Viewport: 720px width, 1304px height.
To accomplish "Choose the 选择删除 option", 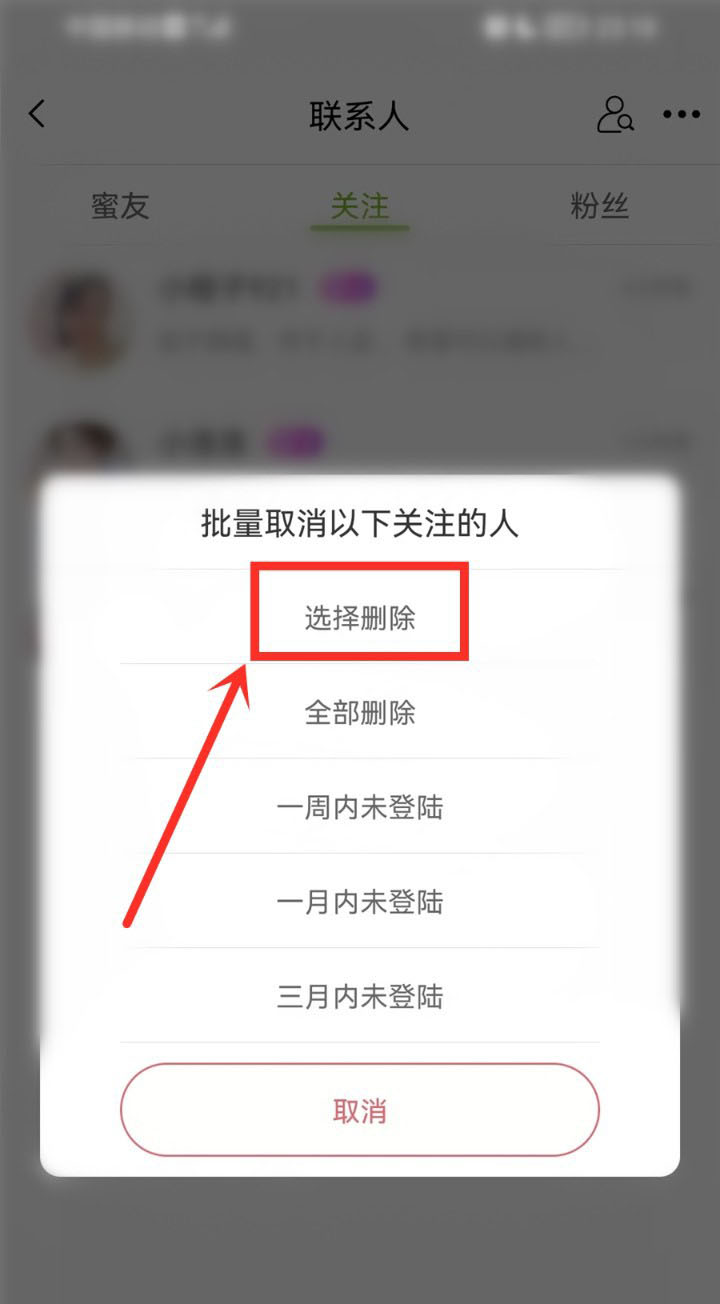I will [x=360, y=618].
